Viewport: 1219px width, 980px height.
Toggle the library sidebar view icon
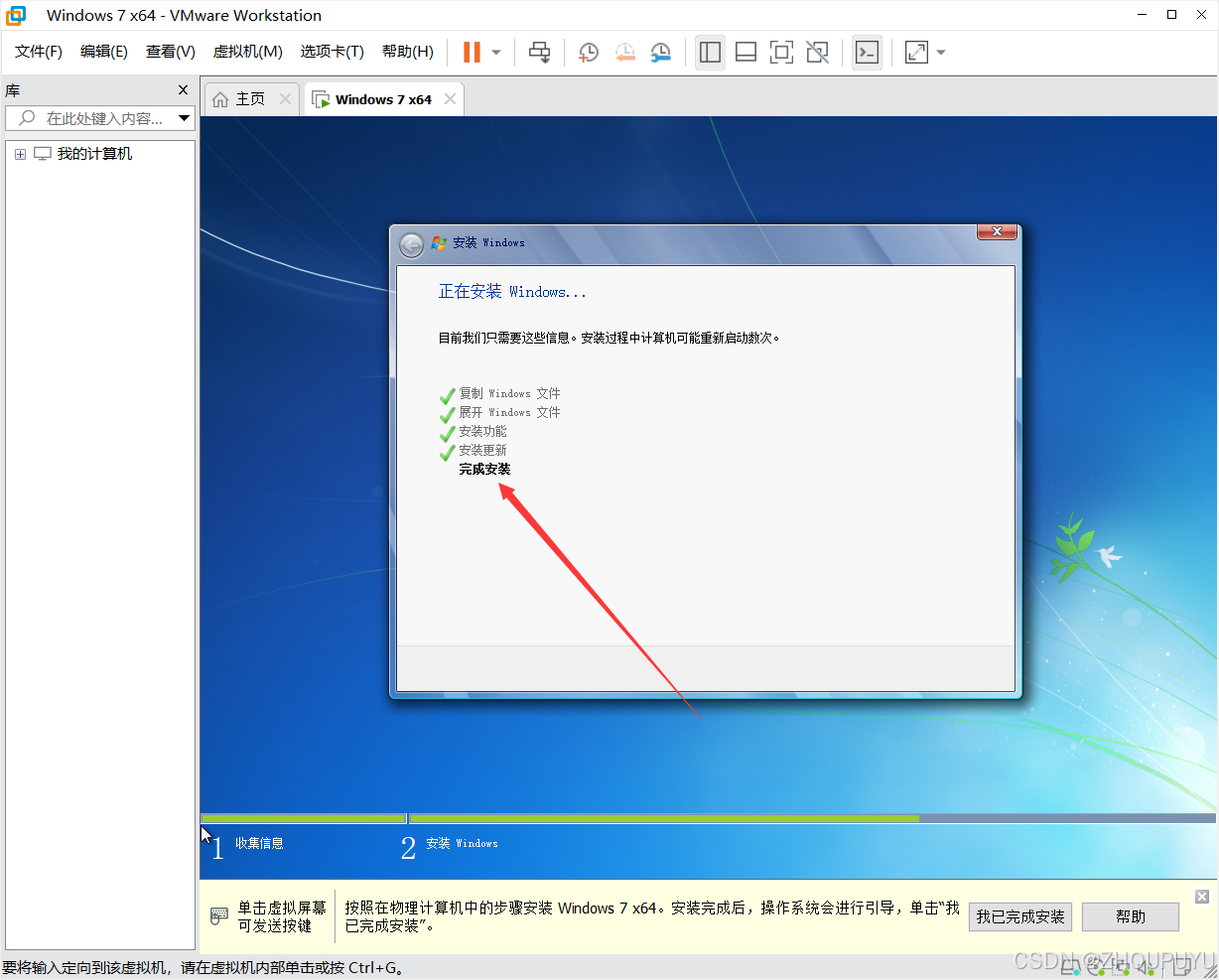pos(710,53)
